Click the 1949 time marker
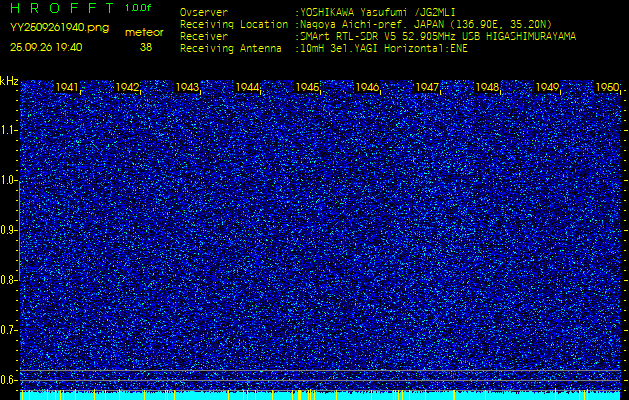This screenshot has height=400, width=629. tap(547, 87)
